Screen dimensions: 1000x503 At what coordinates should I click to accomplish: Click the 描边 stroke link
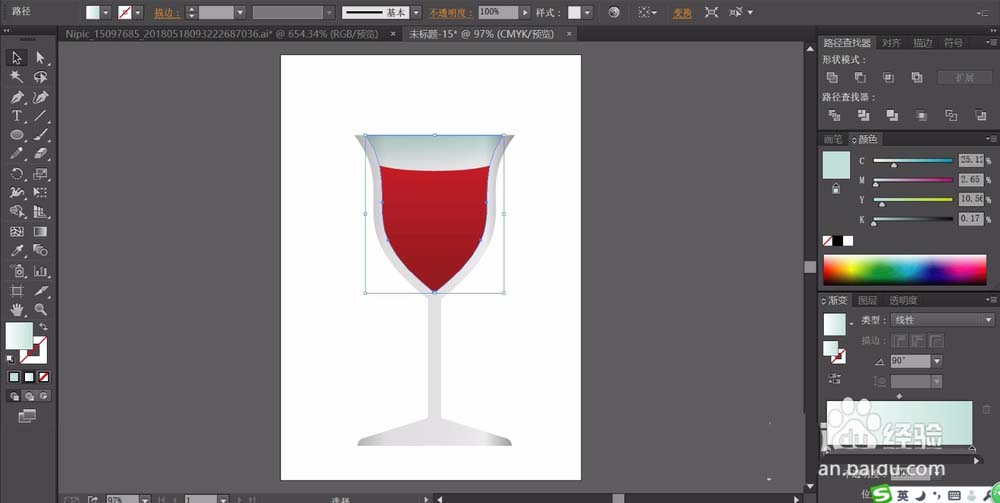coord(166,13)
